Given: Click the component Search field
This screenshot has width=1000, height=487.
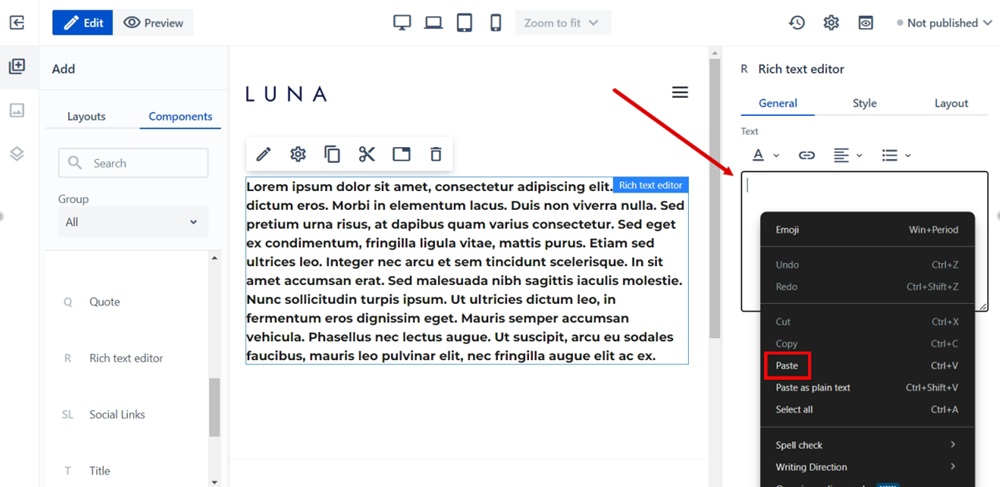Looking at the screenshot, I should point(133,163).
